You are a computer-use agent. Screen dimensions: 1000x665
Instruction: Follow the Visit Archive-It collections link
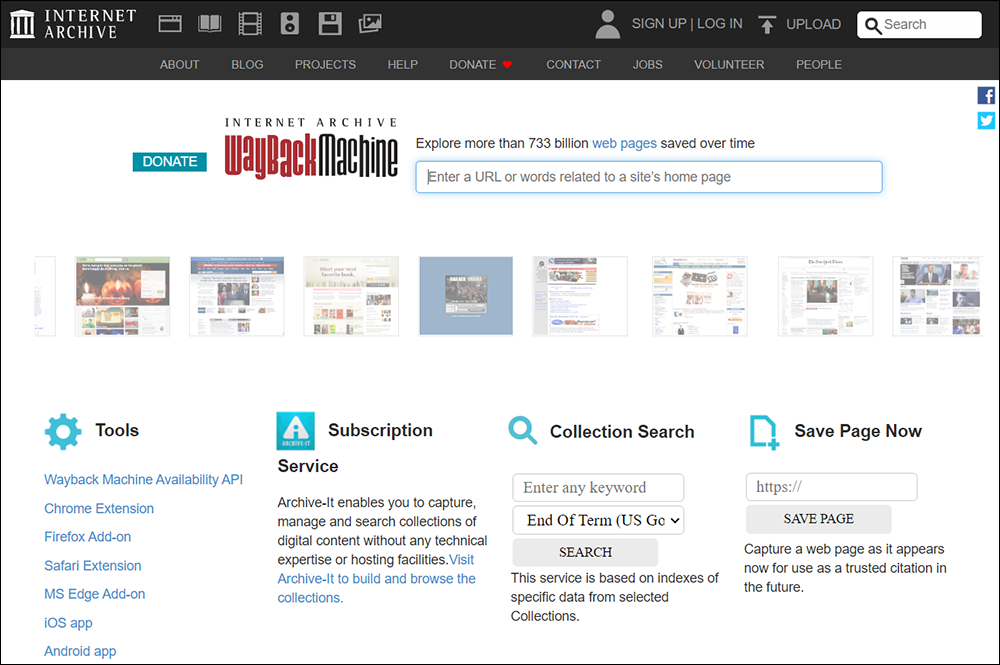(376, 579)
